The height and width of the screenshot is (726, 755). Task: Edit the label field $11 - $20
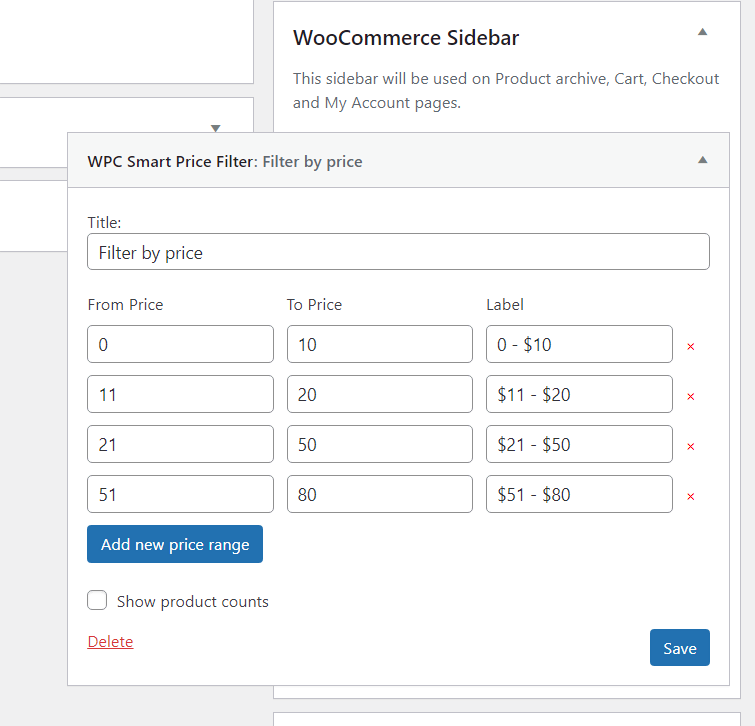click(x=579, y=394)
